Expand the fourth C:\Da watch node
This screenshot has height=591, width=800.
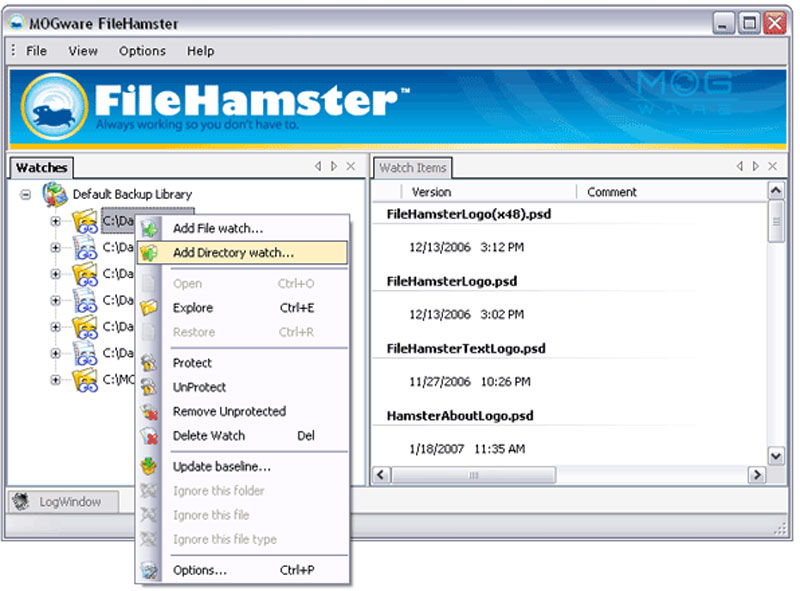[x=56, y=301]
